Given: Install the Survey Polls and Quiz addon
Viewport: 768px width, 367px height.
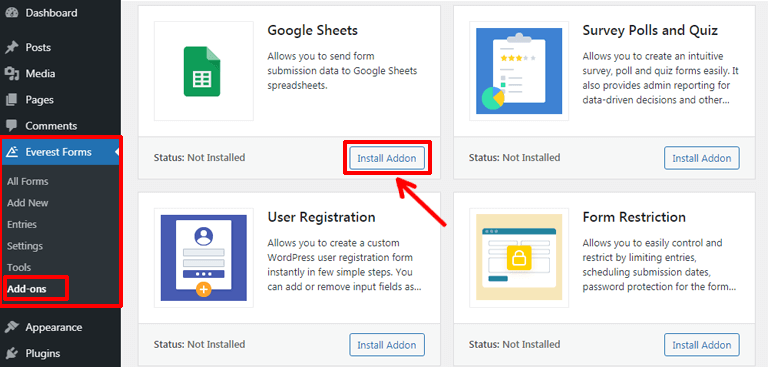Looking at the screenshot, I should tap(702, 158).
